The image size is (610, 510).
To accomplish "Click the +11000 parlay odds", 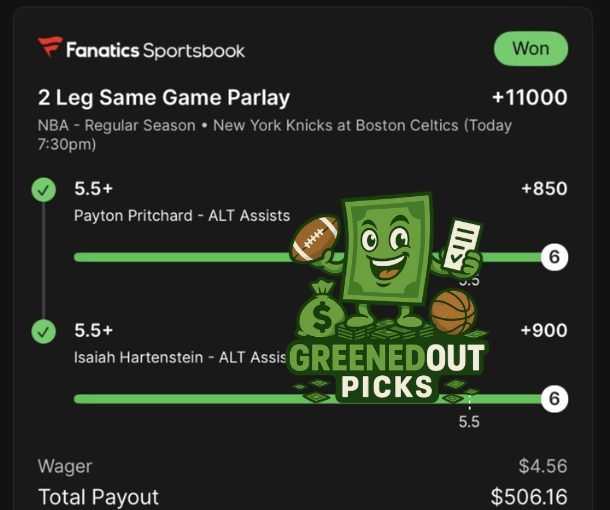I will click(529, 98).
